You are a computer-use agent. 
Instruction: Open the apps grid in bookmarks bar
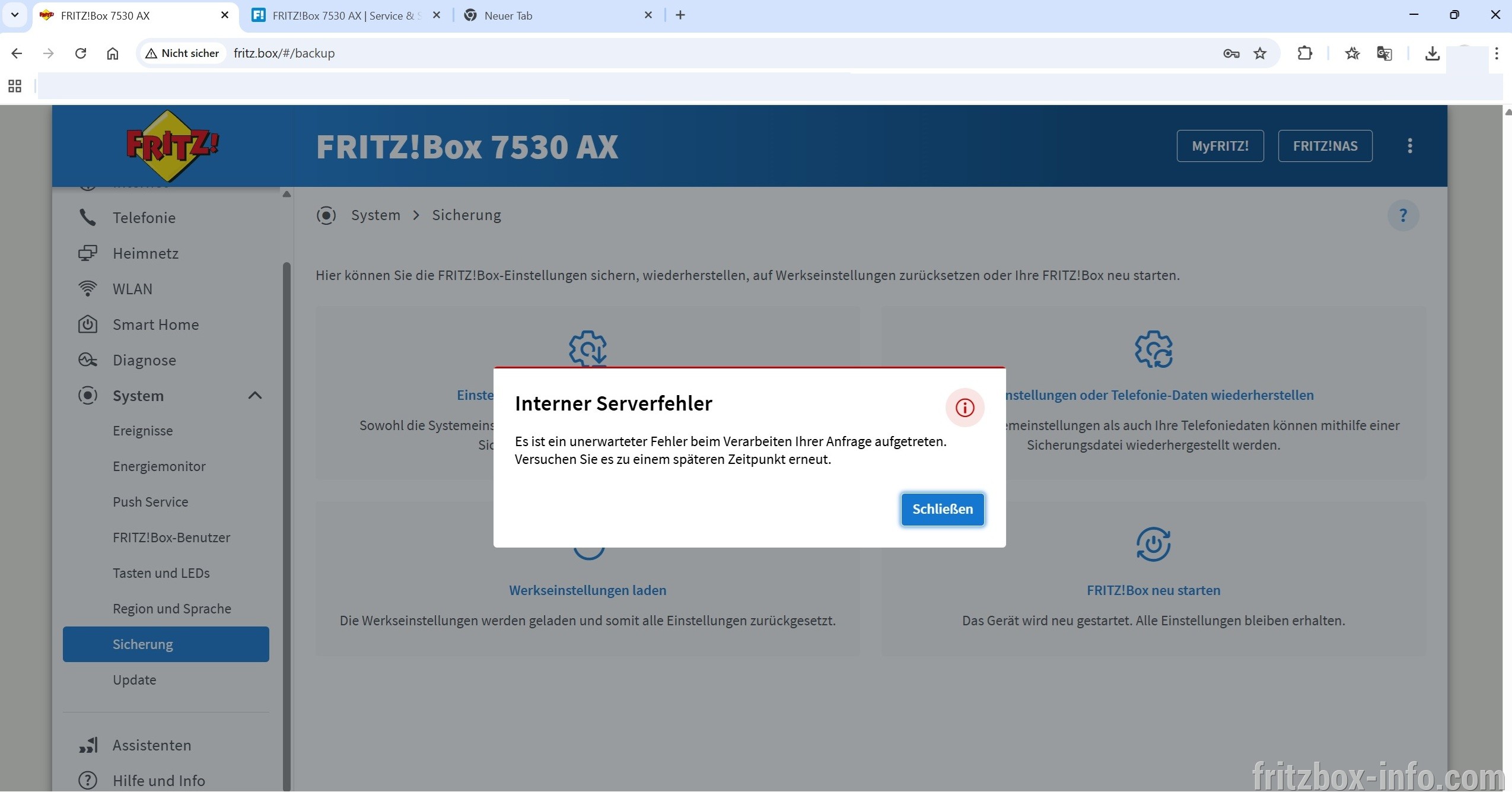[x=15, y=87]
